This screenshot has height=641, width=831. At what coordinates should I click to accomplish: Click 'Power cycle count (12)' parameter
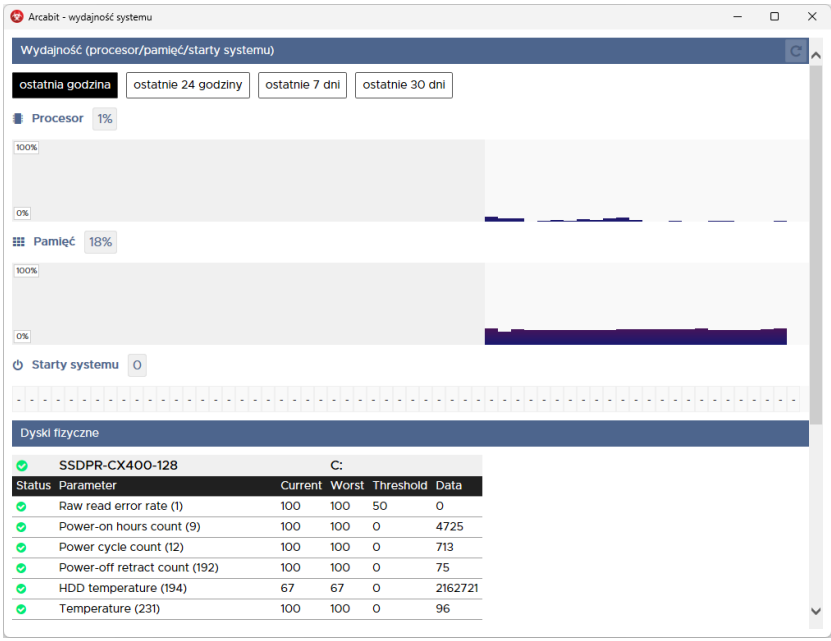click(x=121, y=547)
